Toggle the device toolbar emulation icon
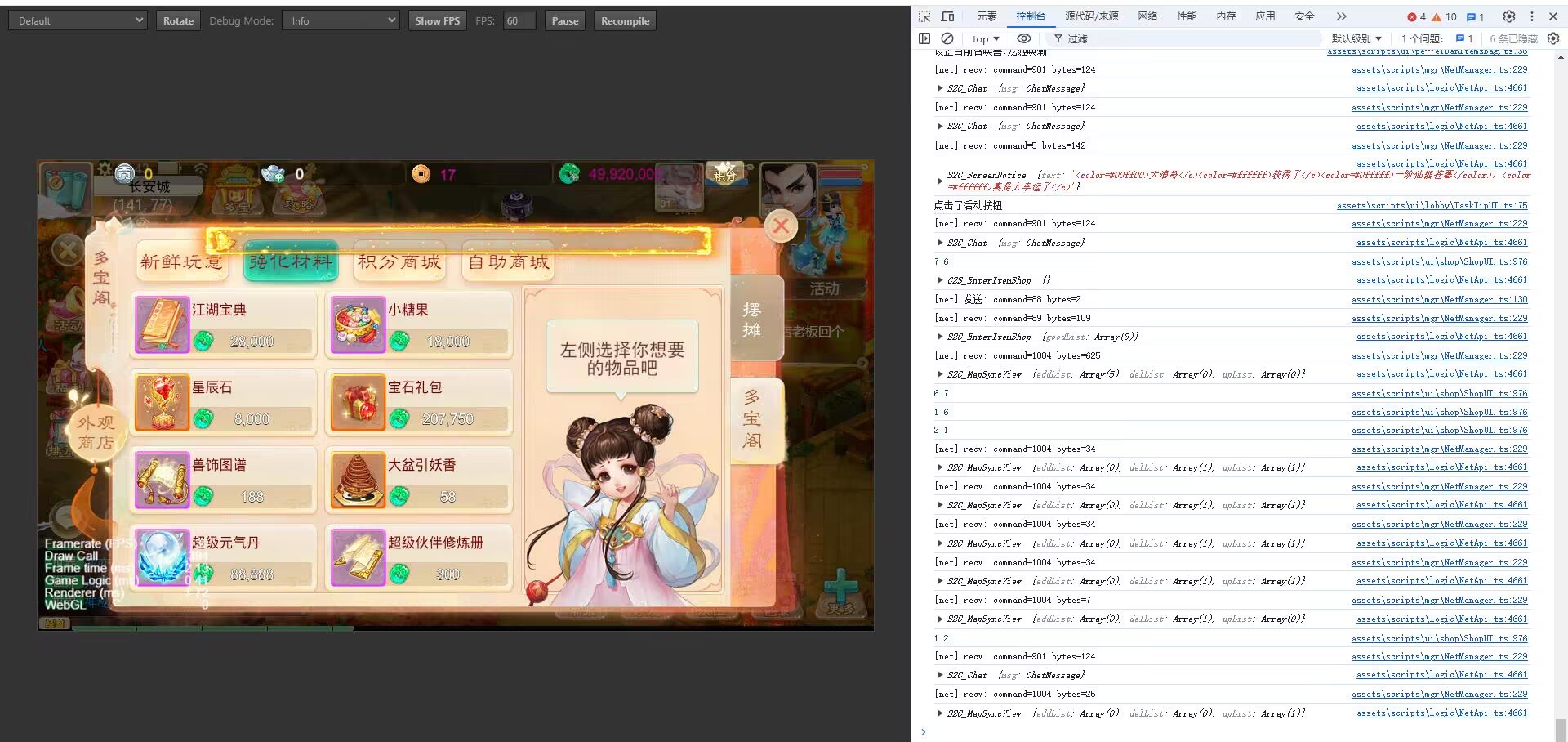Image resolution: width=1568 pixels, height=742 pixels. point(947,16)
